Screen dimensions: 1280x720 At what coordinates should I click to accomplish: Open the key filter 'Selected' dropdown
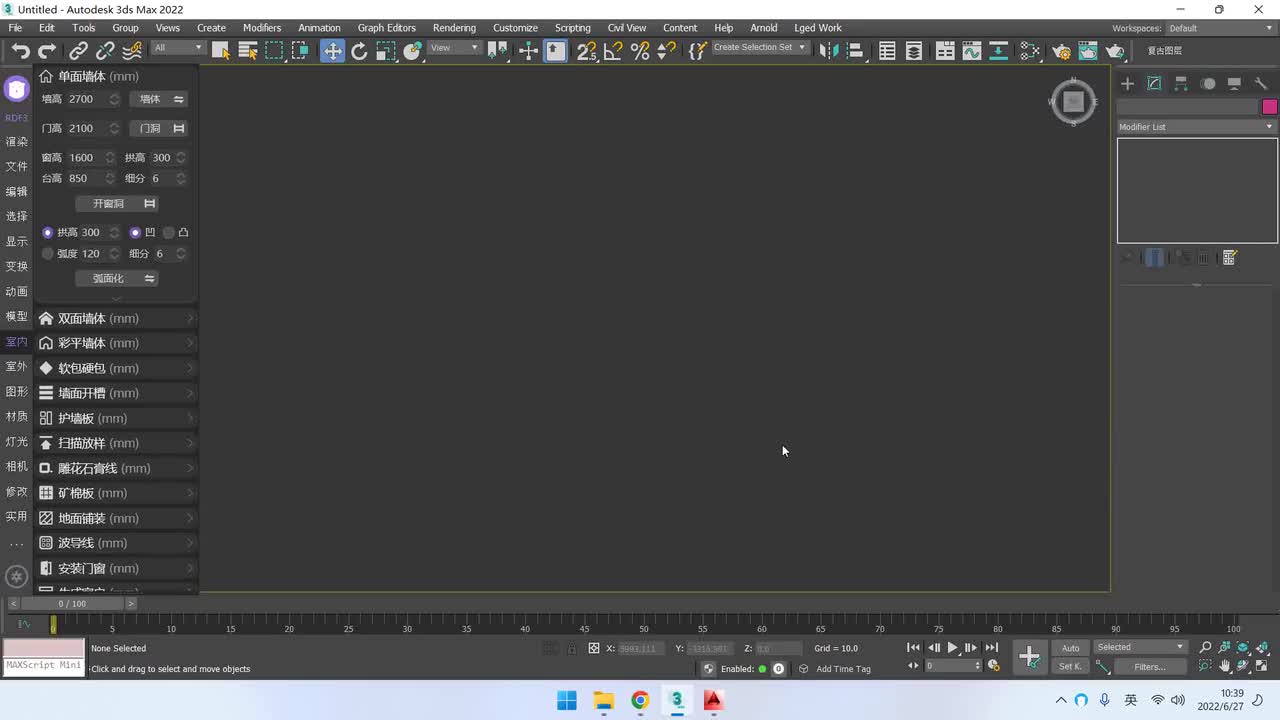1140,648
